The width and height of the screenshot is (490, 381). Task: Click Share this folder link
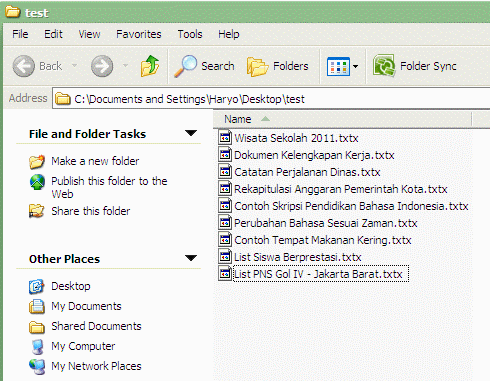tap(91, 211)
